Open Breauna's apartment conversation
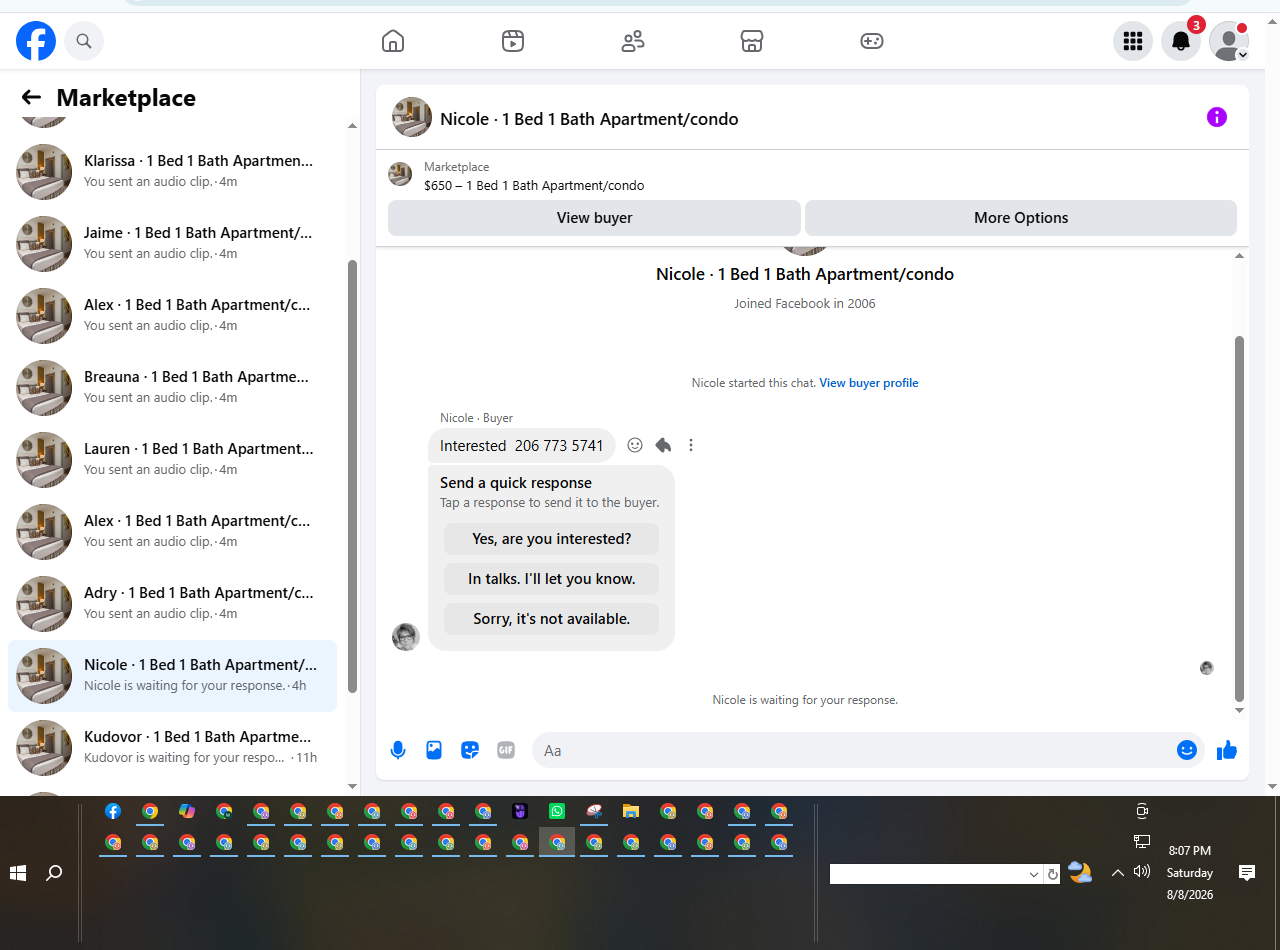 coord(172,387)
